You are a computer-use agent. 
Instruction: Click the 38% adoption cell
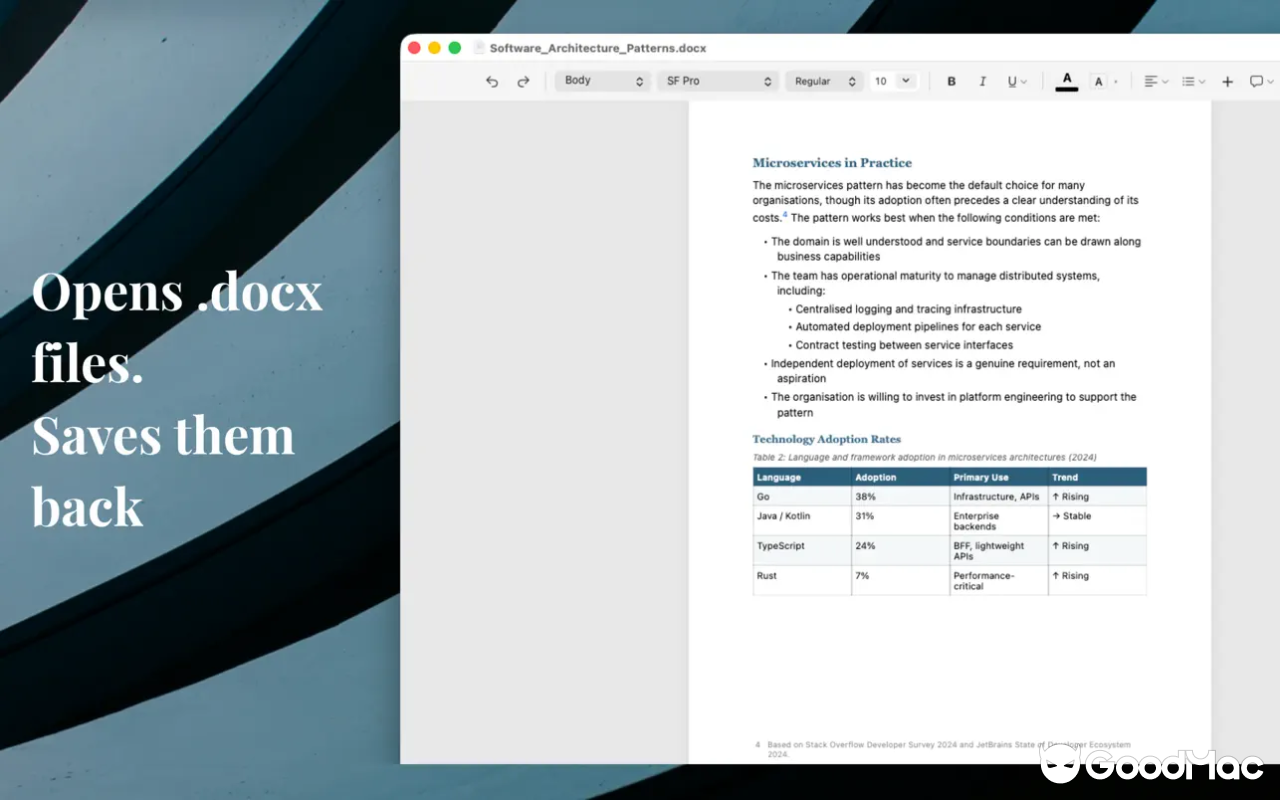pyautogui.click(x=900, y=496)
